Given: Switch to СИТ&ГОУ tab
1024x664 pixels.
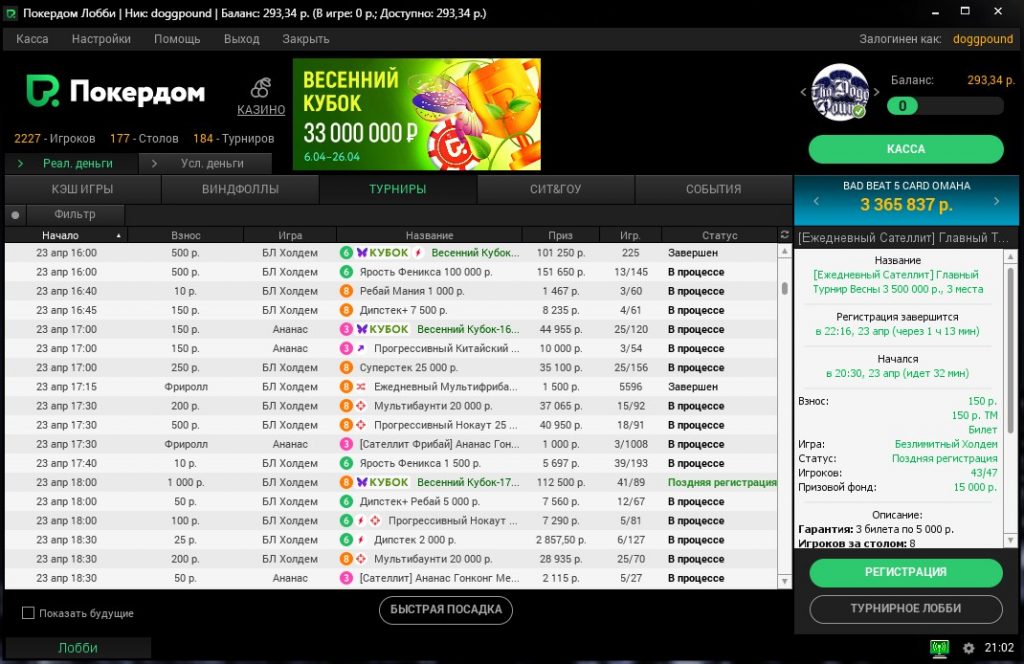Looking at the screenshot, I should pos(555,189).
